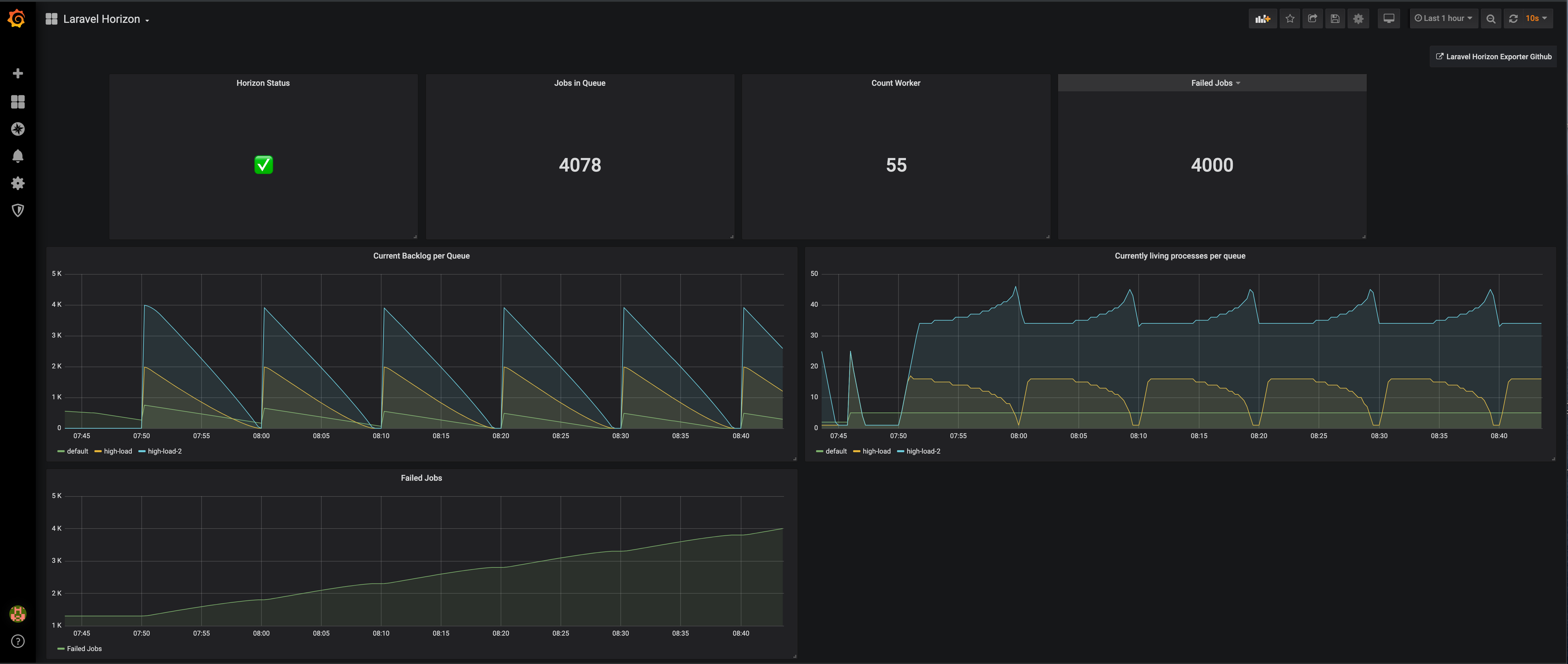Click the Grafana logo home icon
Image resolution: width=1568 pixels, height=664 pixels.
click(17, 19)
